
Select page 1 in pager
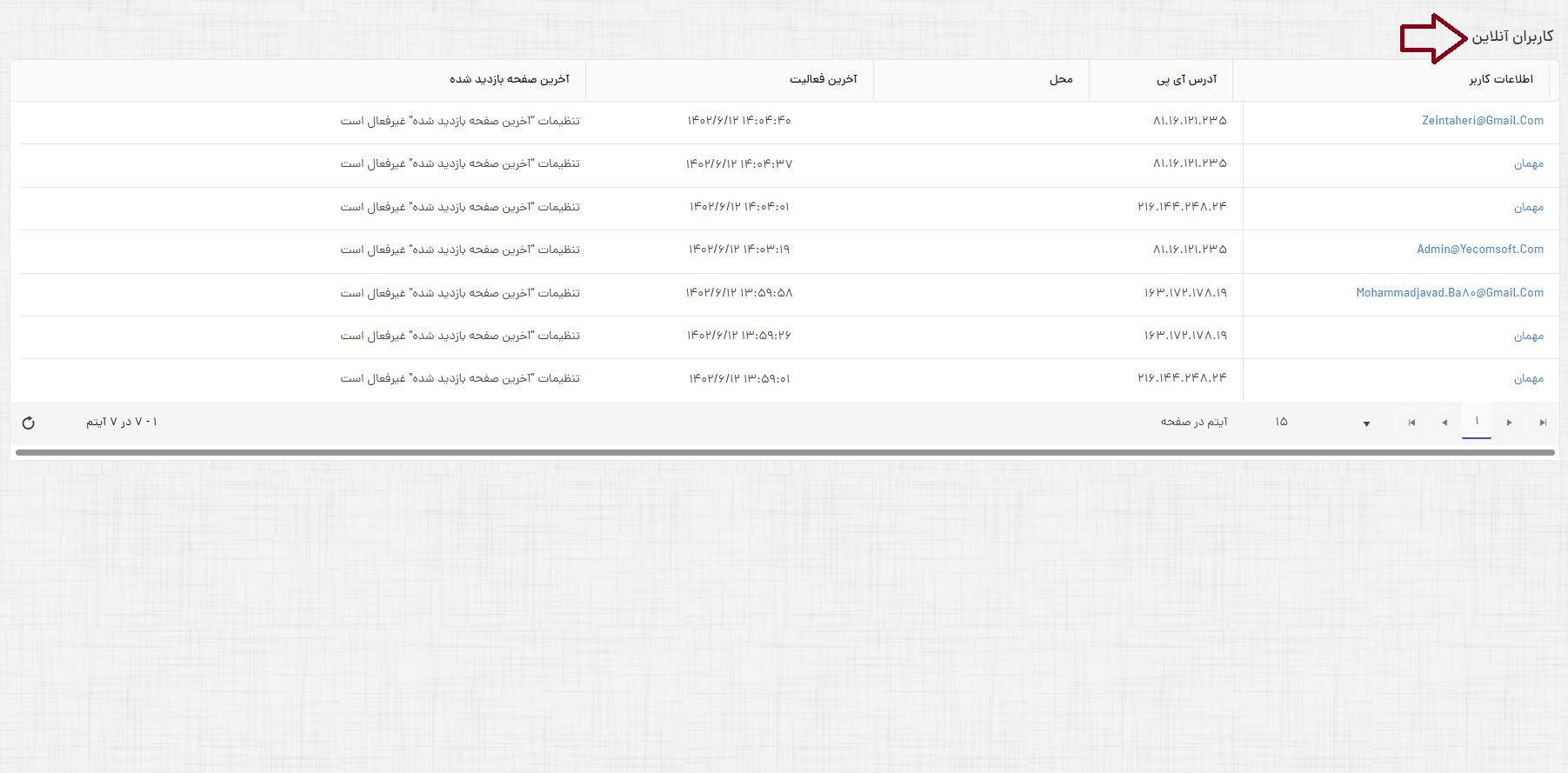pyautogui.click(x=1477, y=422)
